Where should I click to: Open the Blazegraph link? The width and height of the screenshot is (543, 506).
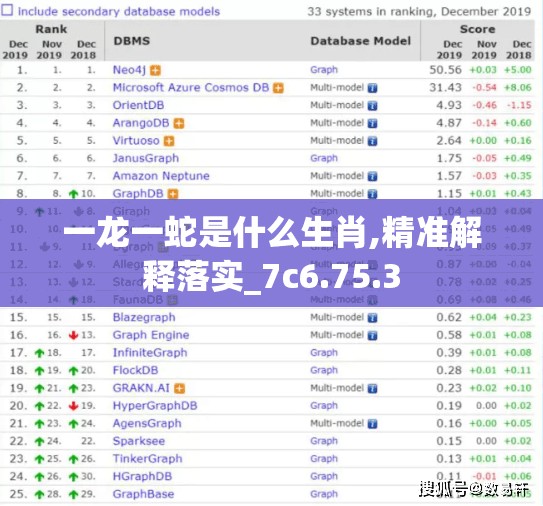(x=144, y=317)
